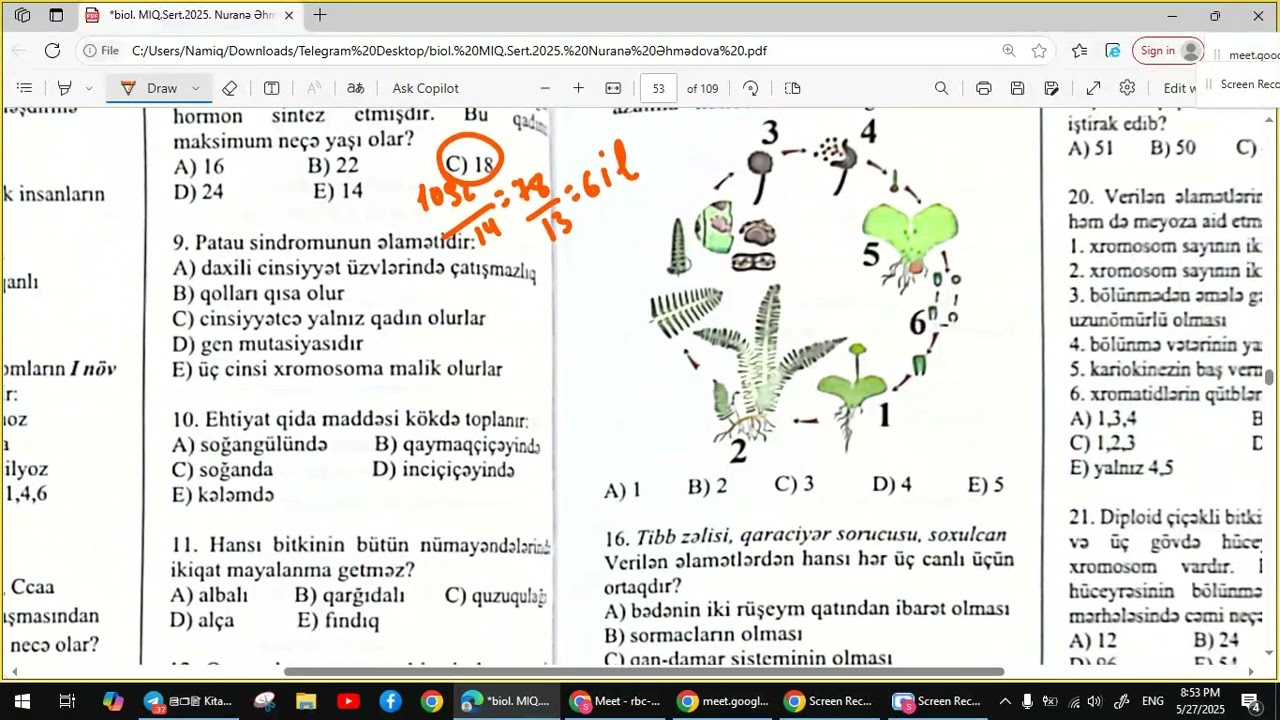Expand the Highlight color options
Viewport: 1280px width, 720px height.
point(89,88)
